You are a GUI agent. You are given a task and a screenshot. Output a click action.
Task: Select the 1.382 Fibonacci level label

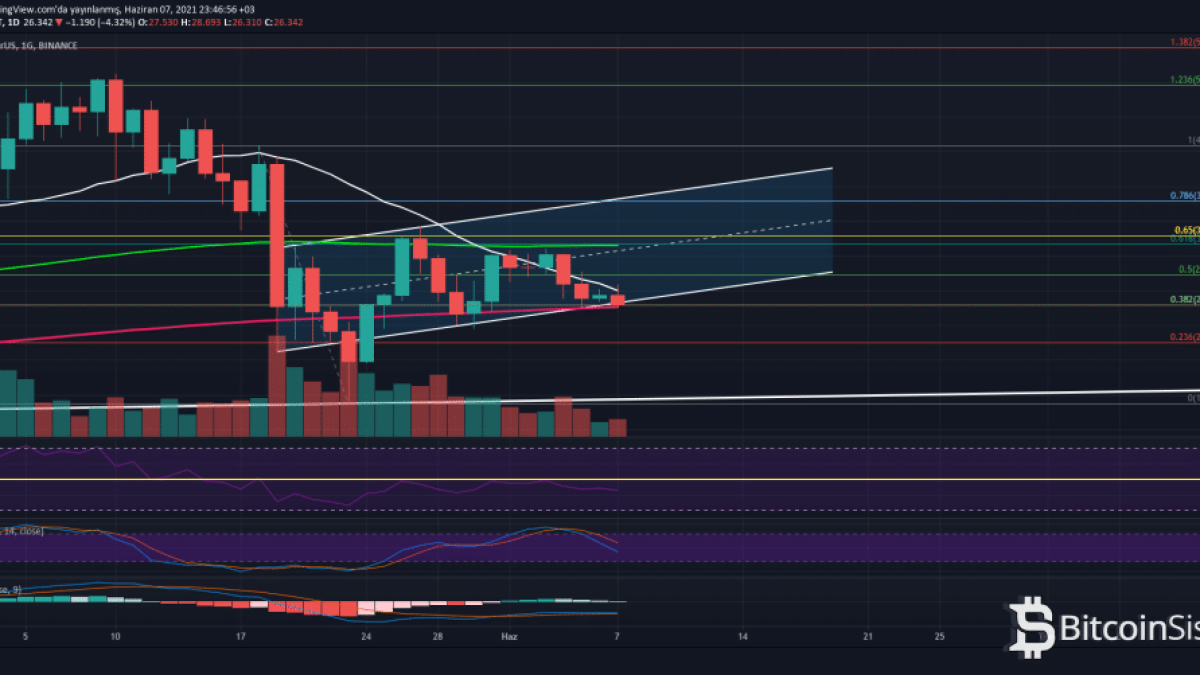tap(1184, 43)
